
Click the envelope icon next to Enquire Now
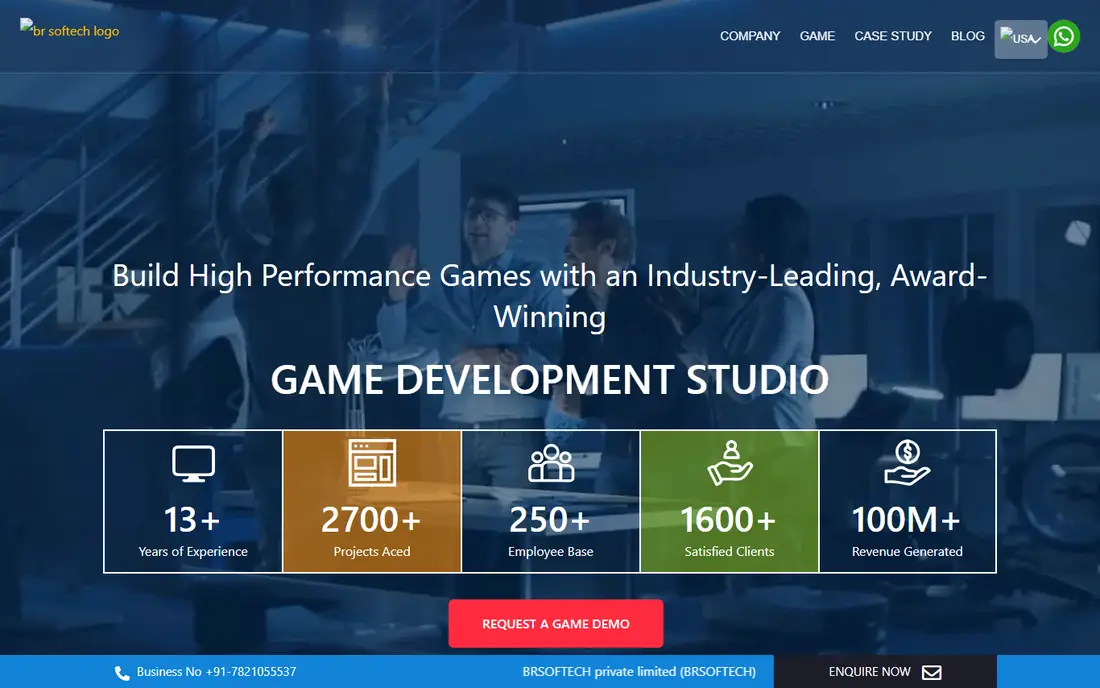coord(932,673)
